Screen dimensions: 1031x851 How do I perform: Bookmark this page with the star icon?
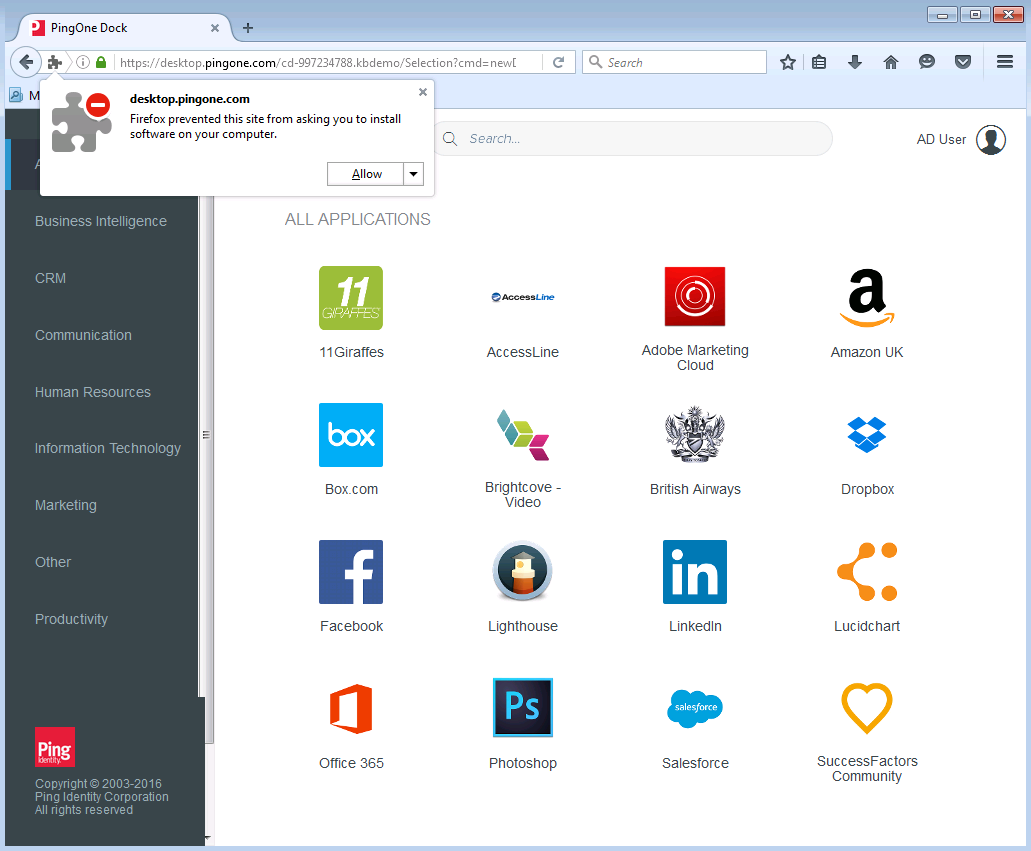click(787, 61)
